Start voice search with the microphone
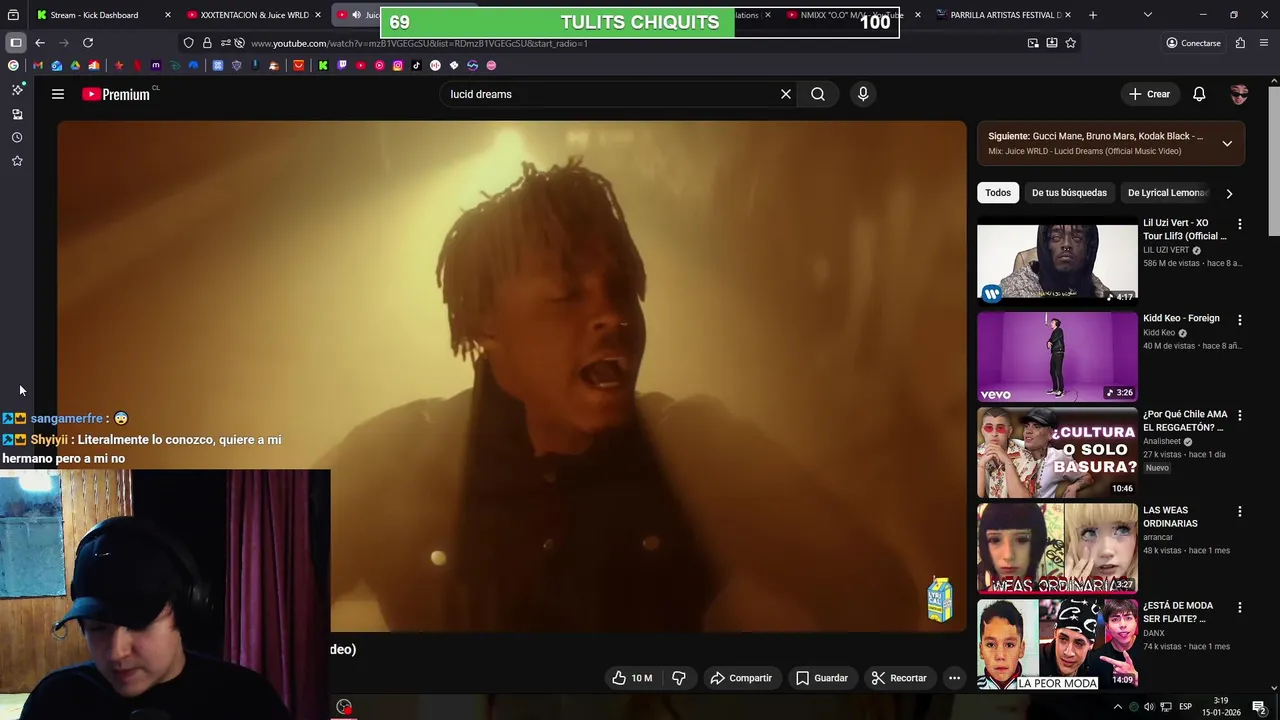Image resolution: width=1280 pixels, height=720 pixels. (863, 94)
